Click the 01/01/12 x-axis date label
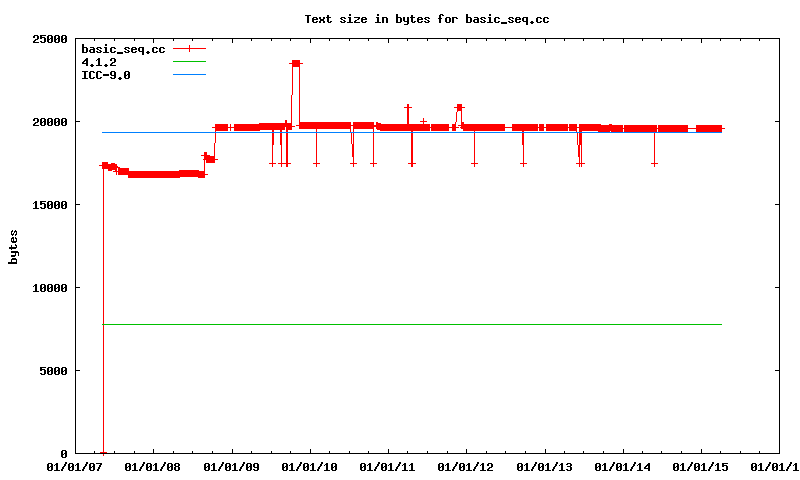Viewport: 800px width, 480px height. click(466, 466)
